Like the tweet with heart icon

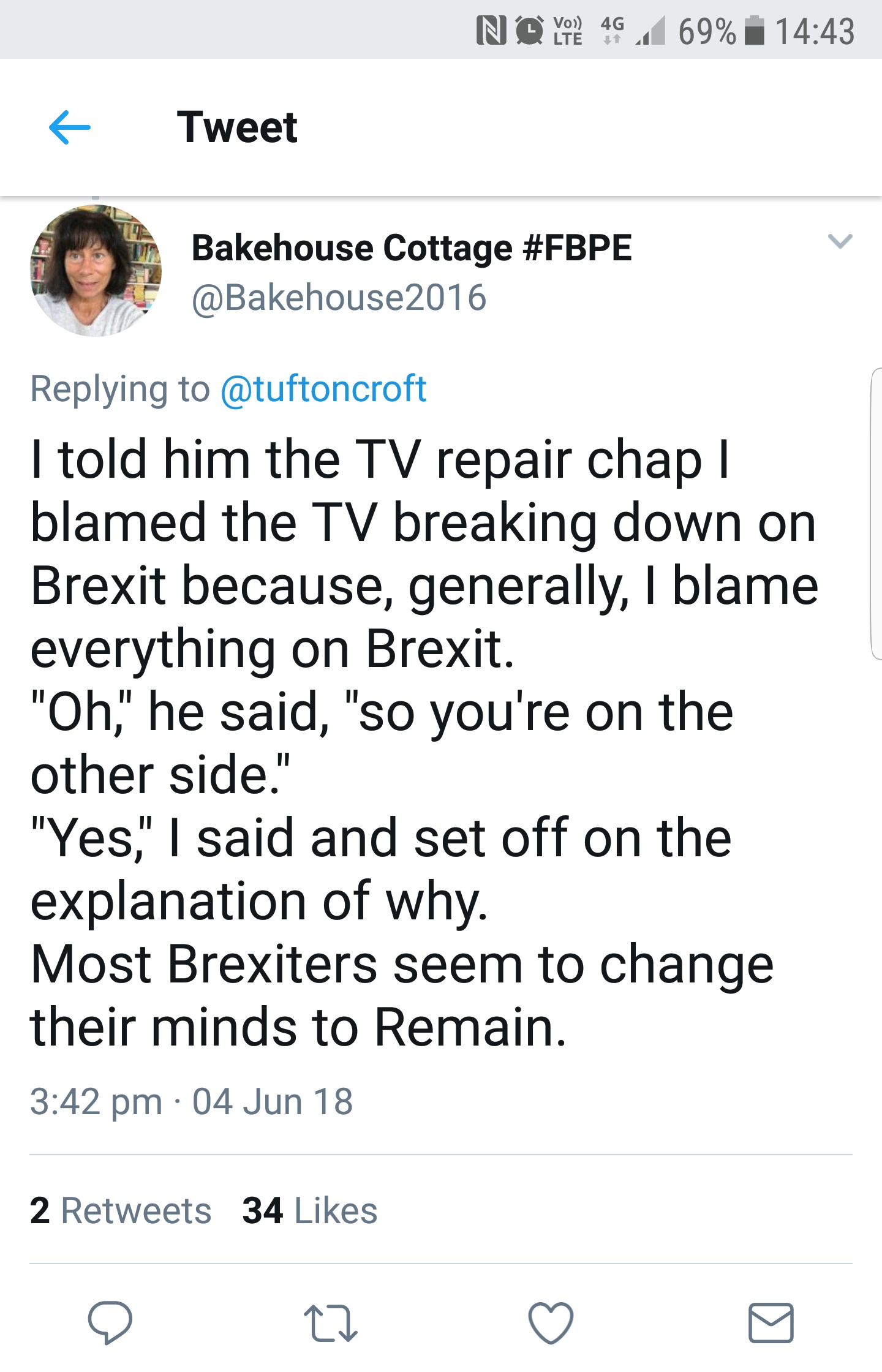tap(551, 1322)
